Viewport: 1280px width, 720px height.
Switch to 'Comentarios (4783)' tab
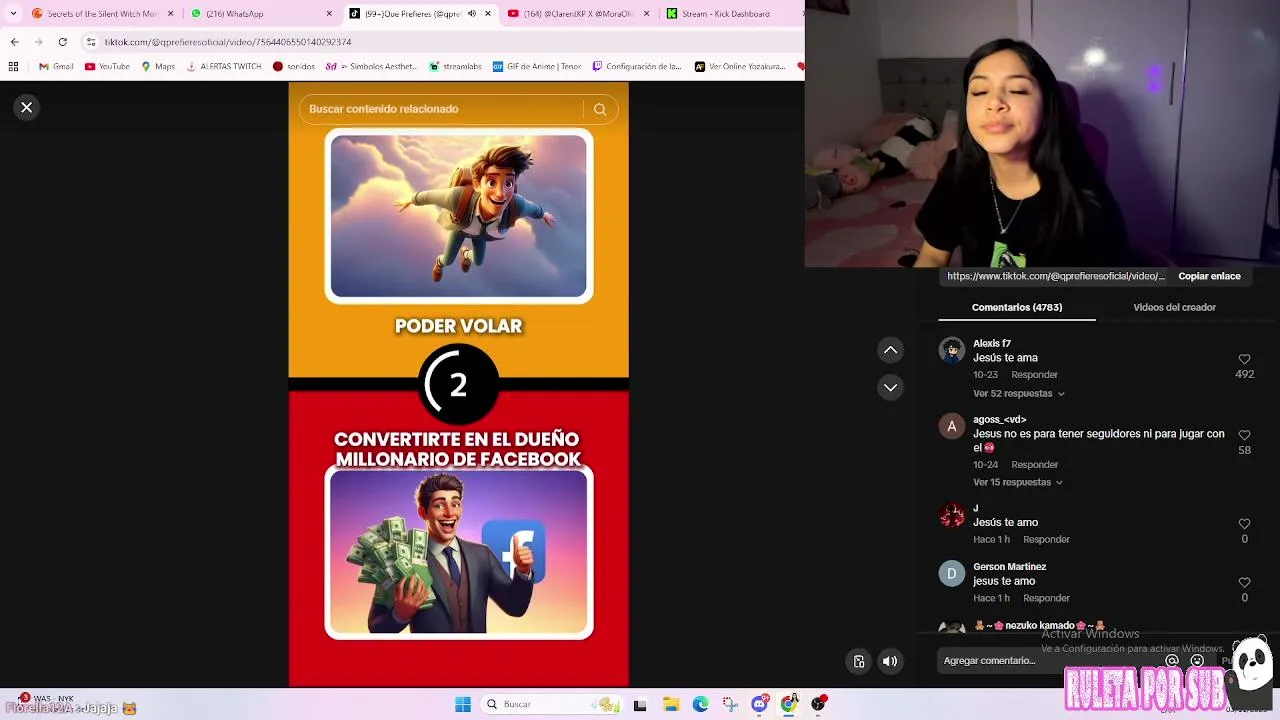(1017, 307)
